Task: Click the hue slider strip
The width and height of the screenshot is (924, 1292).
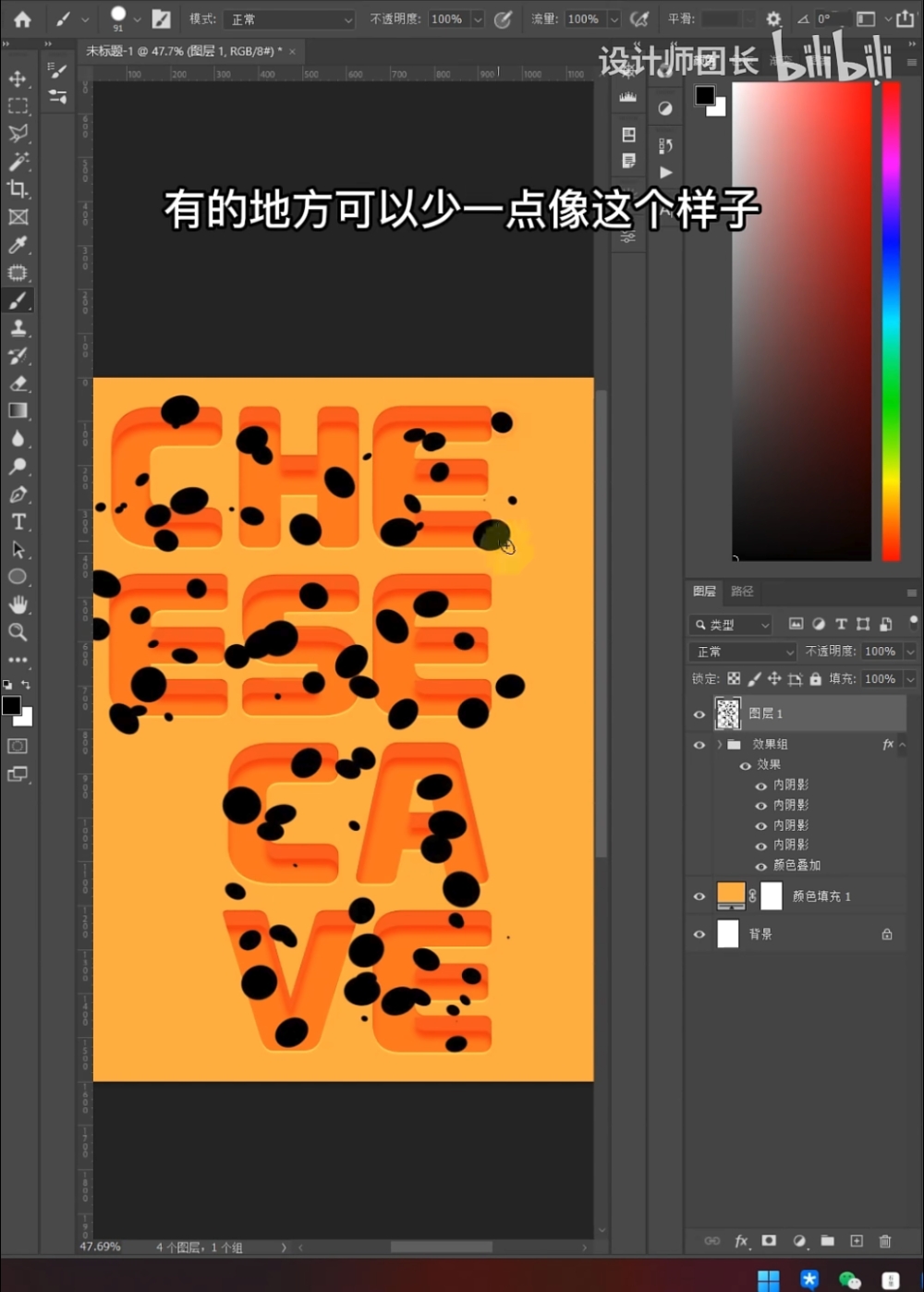Action: (891, 321)
